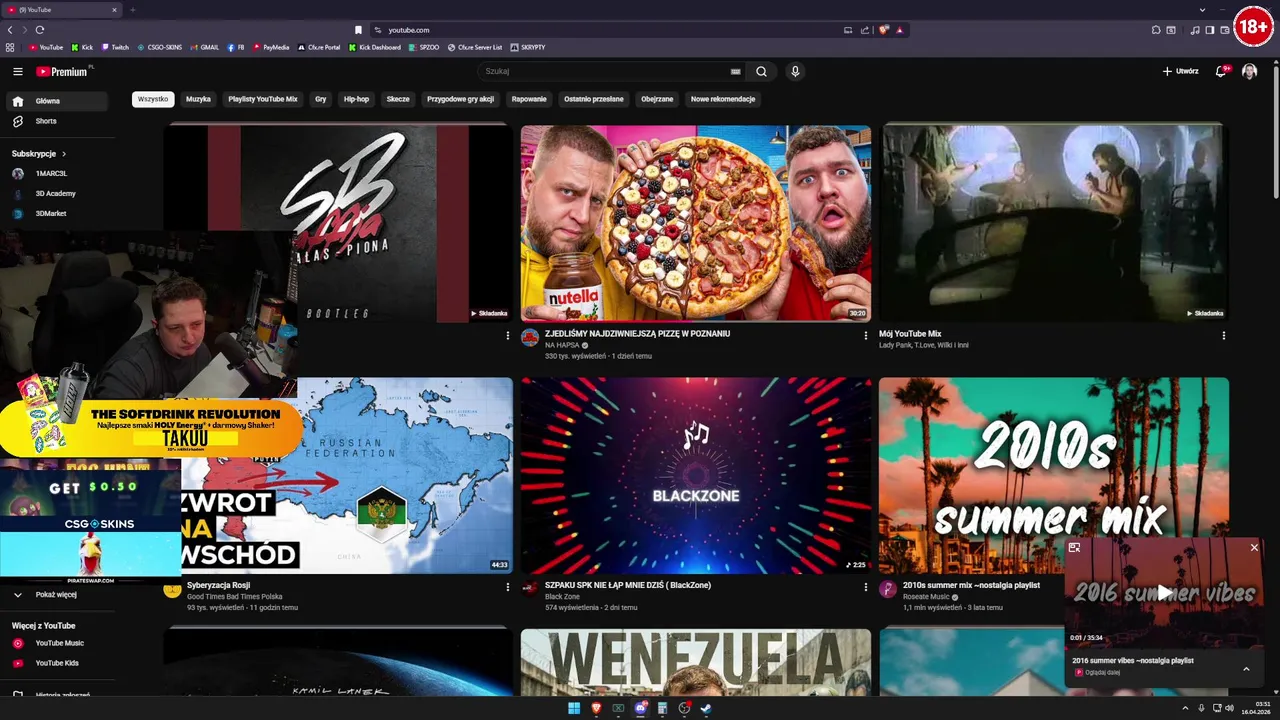Open more options for Mój YouTube Mix
The height and width of the screenshot is (720, 1280).
pyautogui.click(x=1224, y=336)
